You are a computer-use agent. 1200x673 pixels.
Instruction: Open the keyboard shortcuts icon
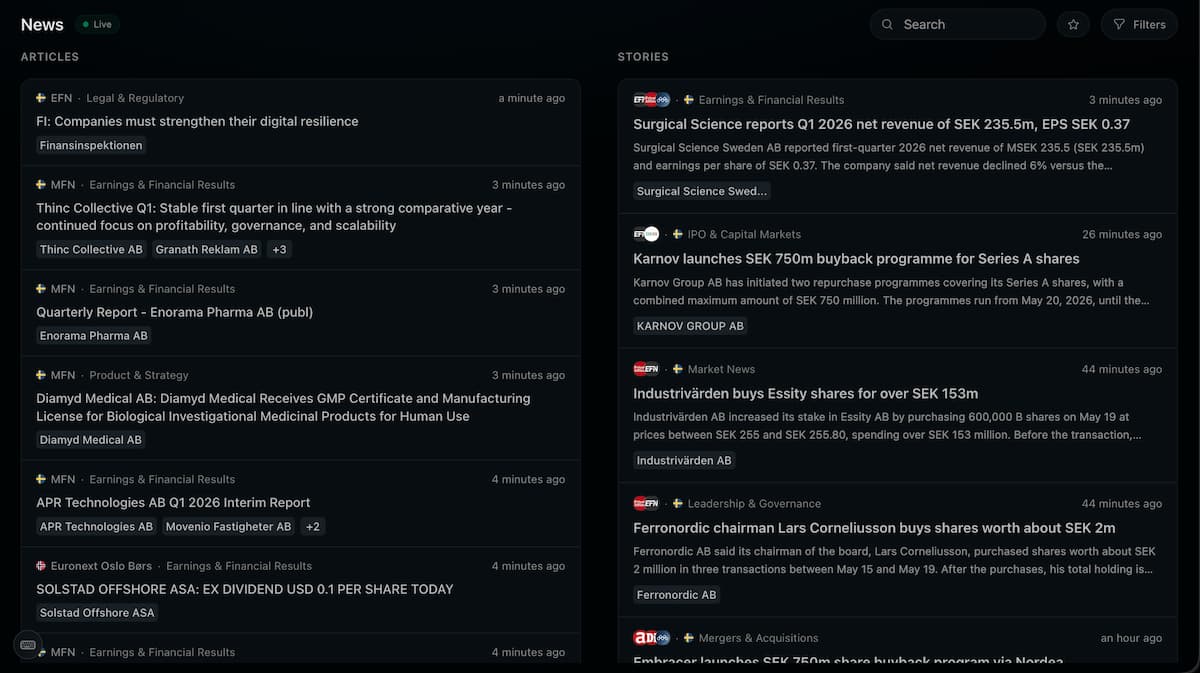pyautogui.click(x=28, y=645)
